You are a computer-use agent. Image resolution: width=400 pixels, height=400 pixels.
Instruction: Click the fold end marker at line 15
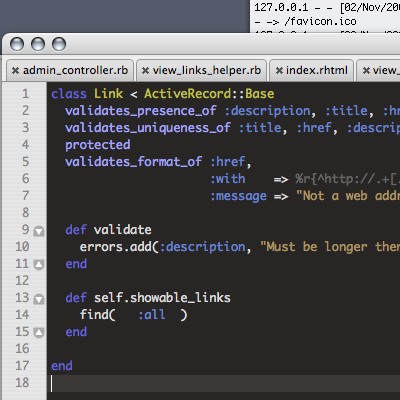(x=39, y=333)
